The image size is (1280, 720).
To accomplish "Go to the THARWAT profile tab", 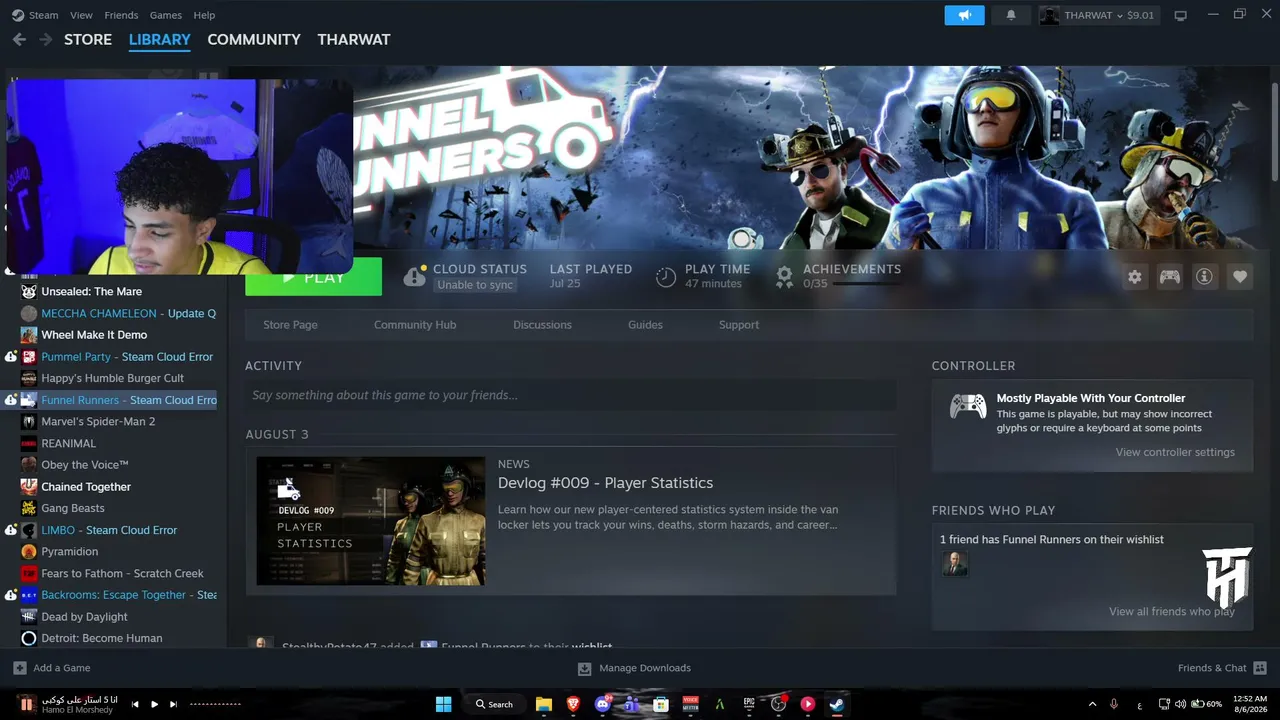I will point(354,39).
